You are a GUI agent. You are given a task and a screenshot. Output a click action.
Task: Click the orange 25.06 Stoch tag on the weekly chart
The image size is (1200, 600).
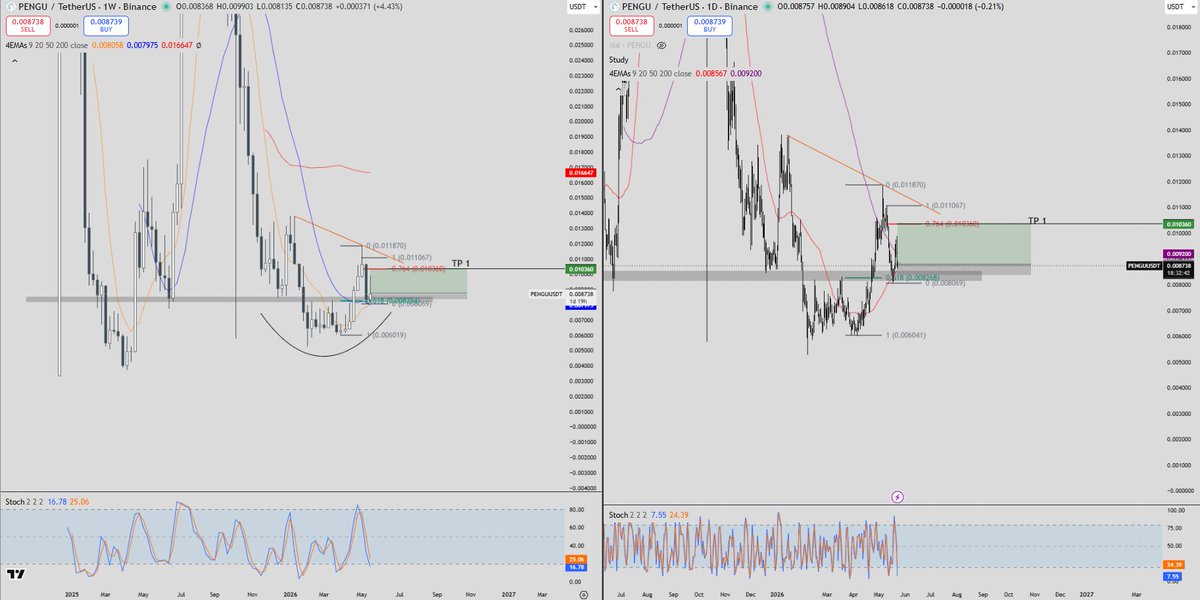click(575, 558)
